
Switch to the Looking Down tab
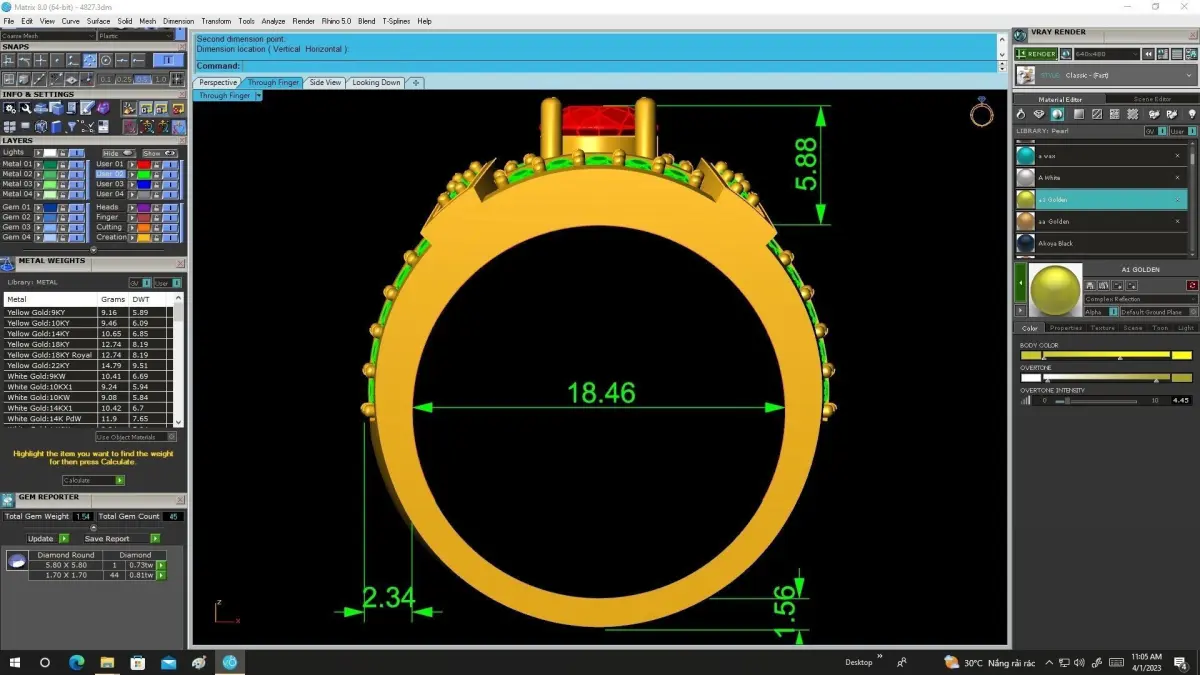(x=376, y=83)
